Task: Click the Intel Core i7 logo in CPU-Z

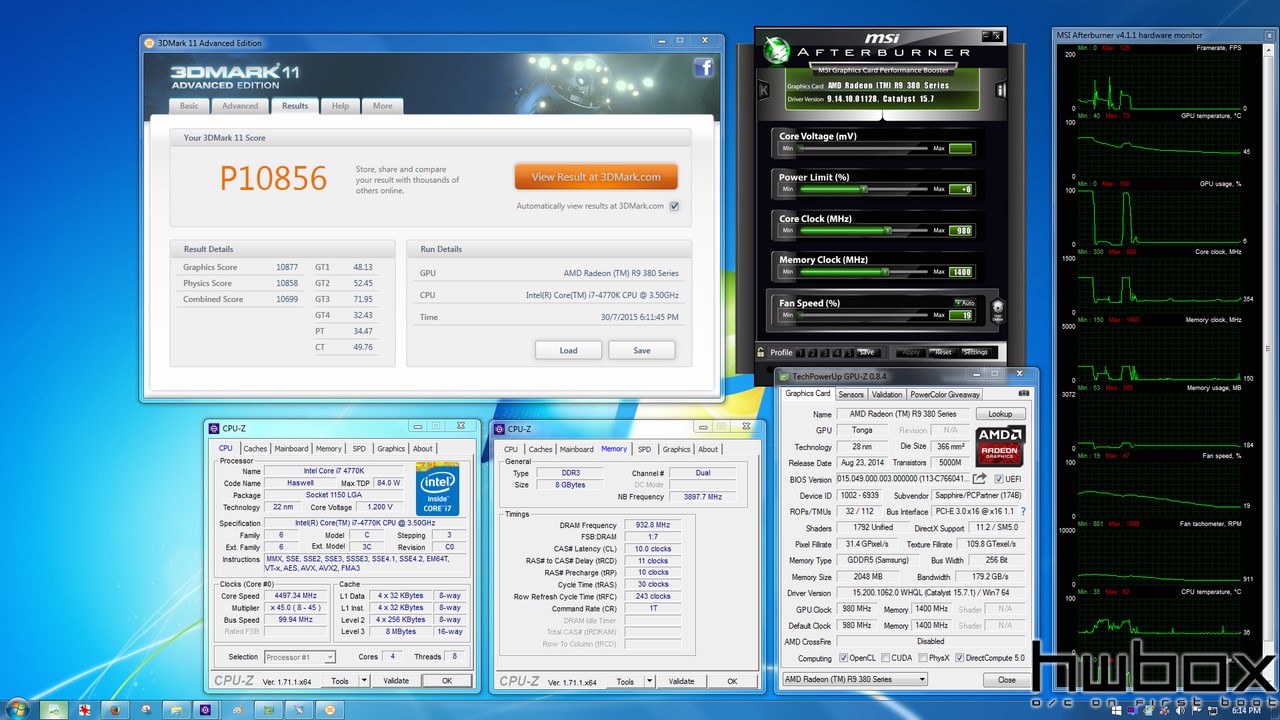Action: (x=437, y=487)
